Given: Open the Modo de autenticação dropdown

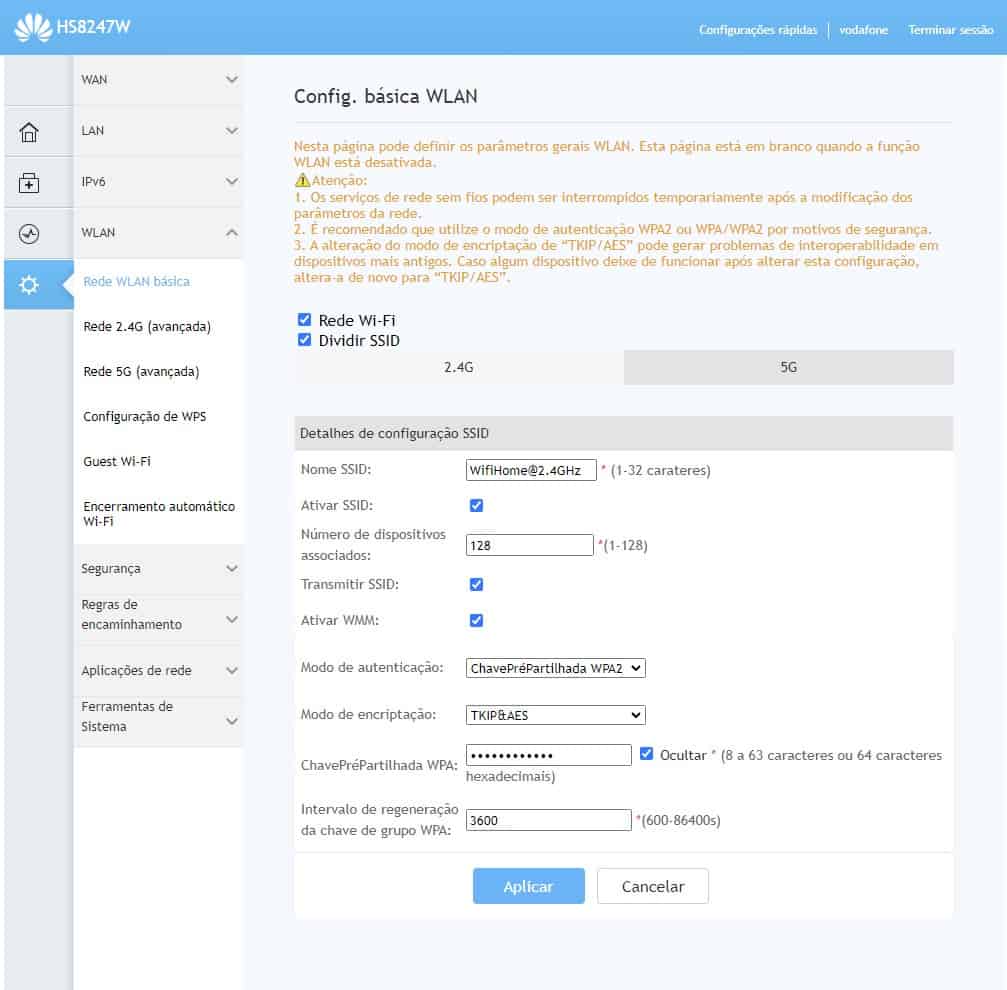Looking at the screenshot, I should (556, 668).
